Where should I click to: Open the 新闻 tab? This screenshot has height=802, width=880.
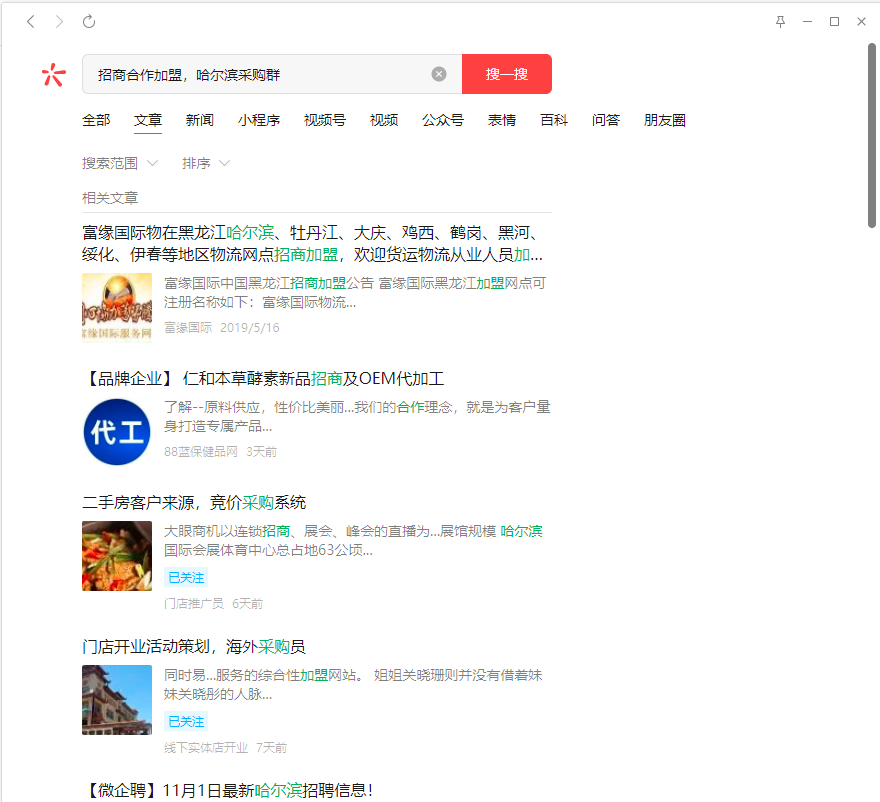point(200,120)
